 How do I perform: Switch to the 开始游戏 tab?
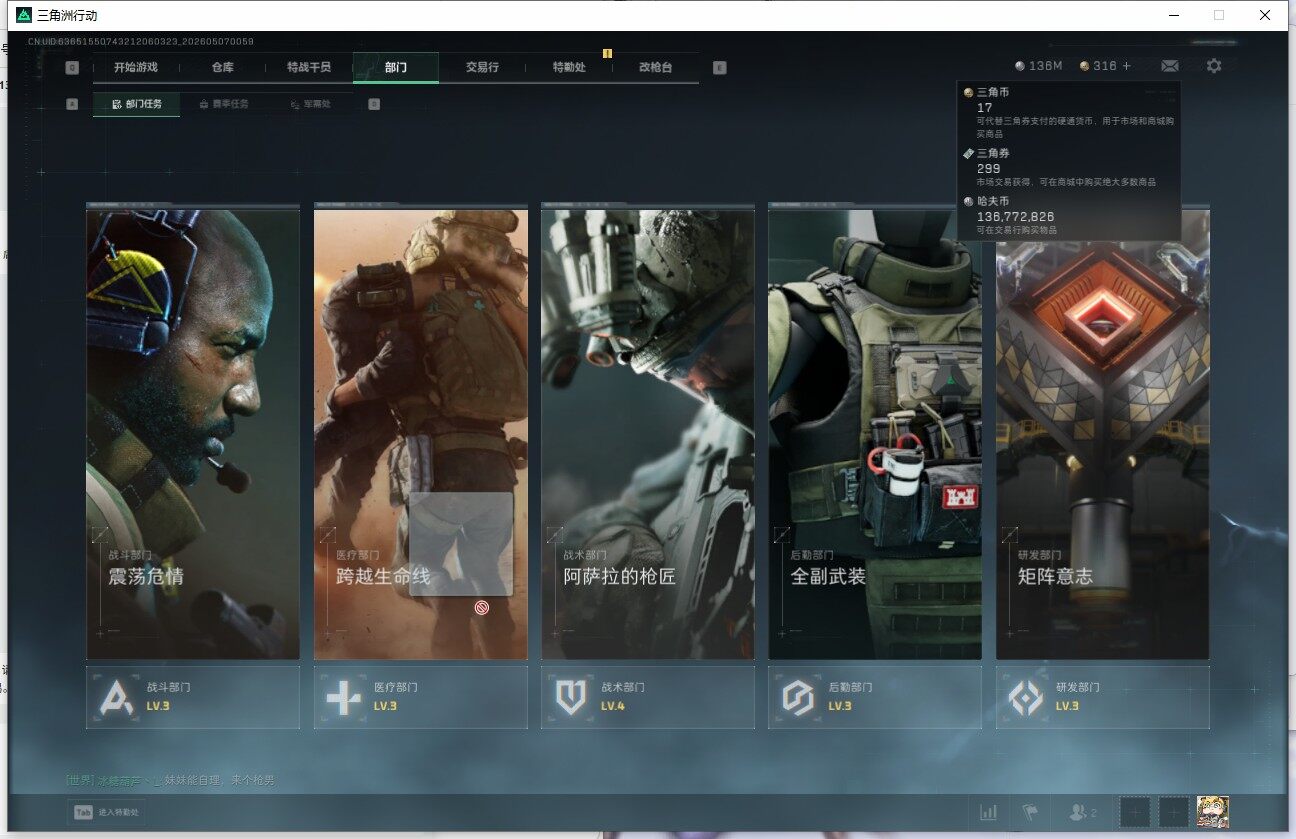click(x=136, y=67)
